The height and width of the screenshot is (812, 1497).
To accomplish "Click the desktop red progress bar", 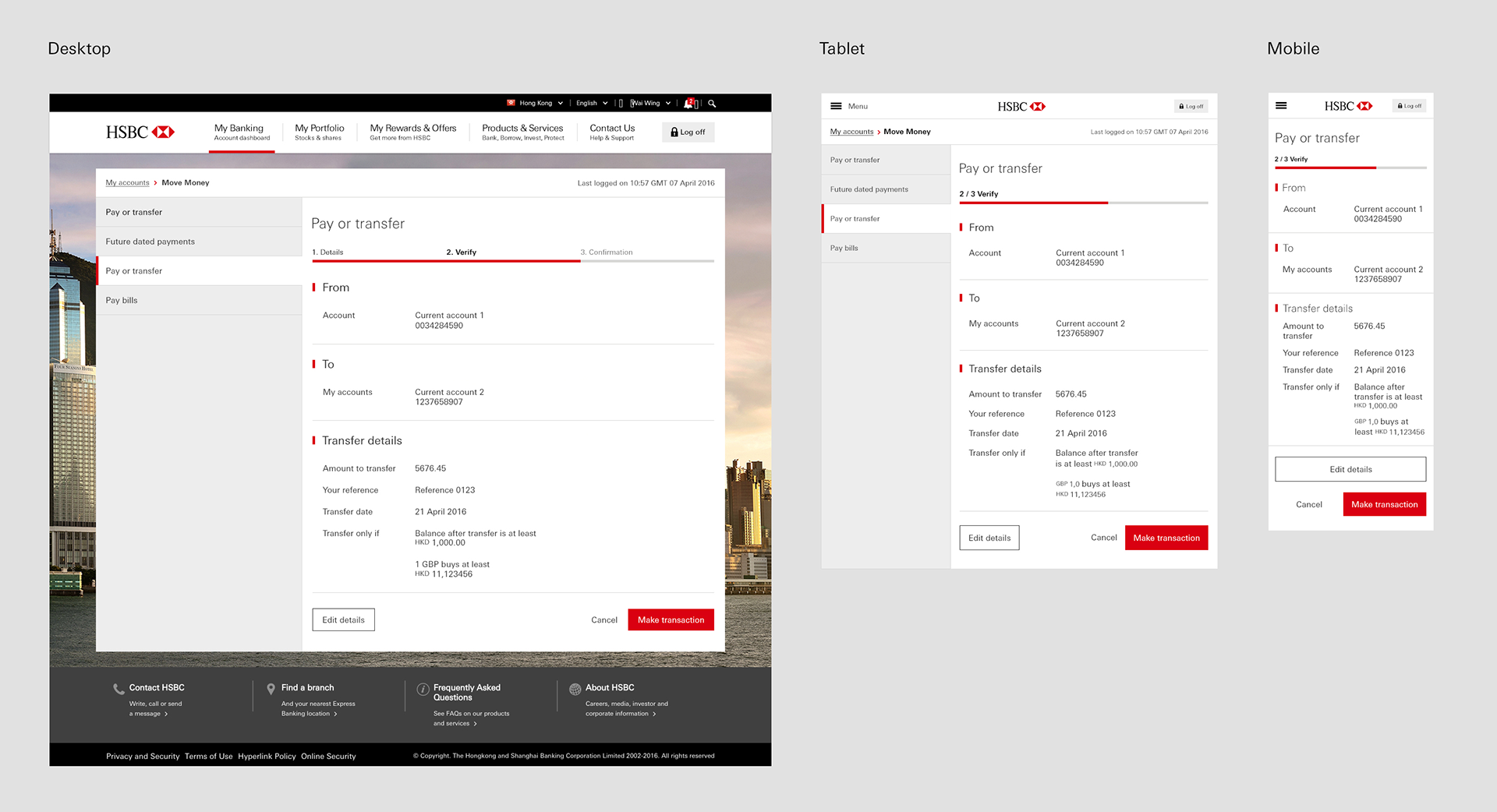I will point(446,261).
